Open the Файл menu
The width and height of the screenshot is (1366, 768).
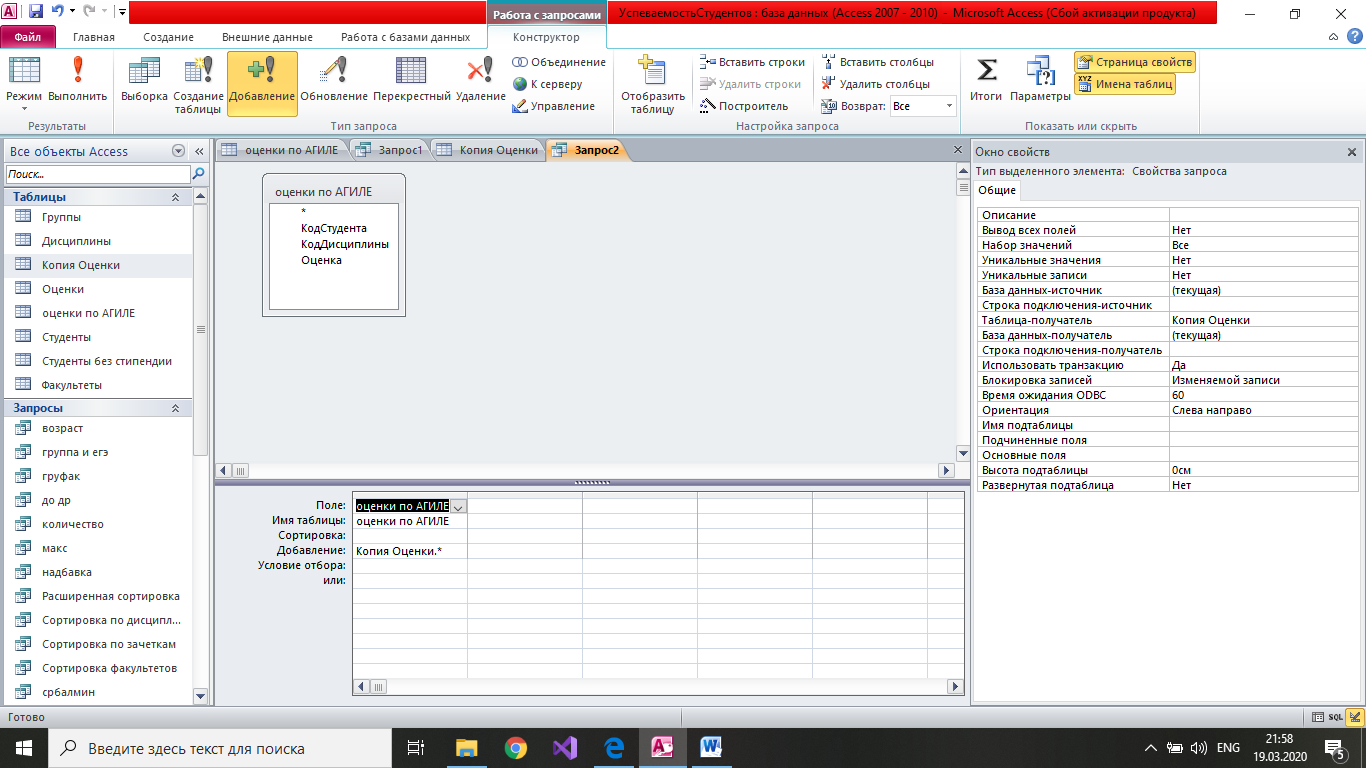coord(29,37)
